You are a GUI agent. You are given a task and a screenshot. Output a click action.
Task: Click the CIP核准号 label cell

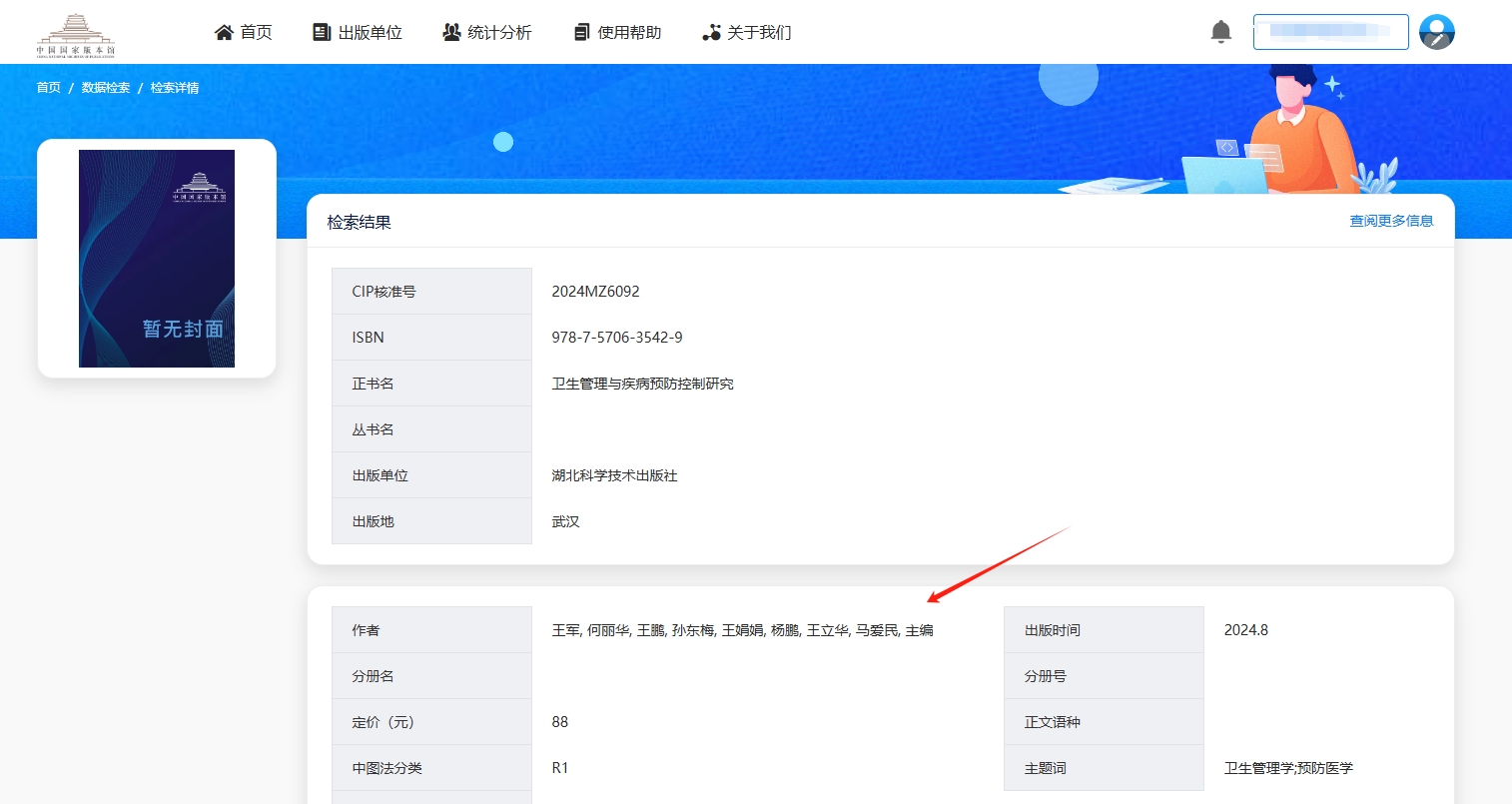(431, 292)
